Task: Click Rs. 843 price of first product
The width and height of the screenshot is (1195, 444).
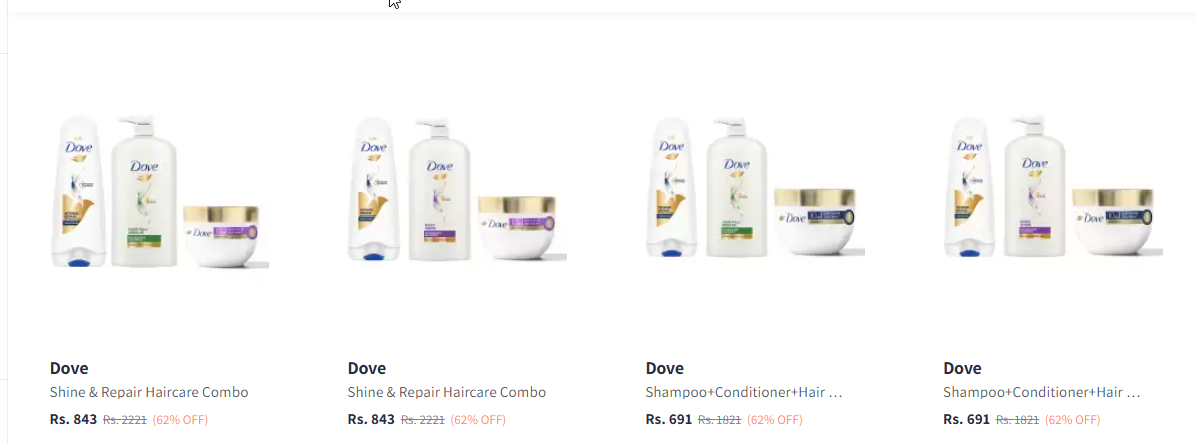Action: click(x=74, y=420)
